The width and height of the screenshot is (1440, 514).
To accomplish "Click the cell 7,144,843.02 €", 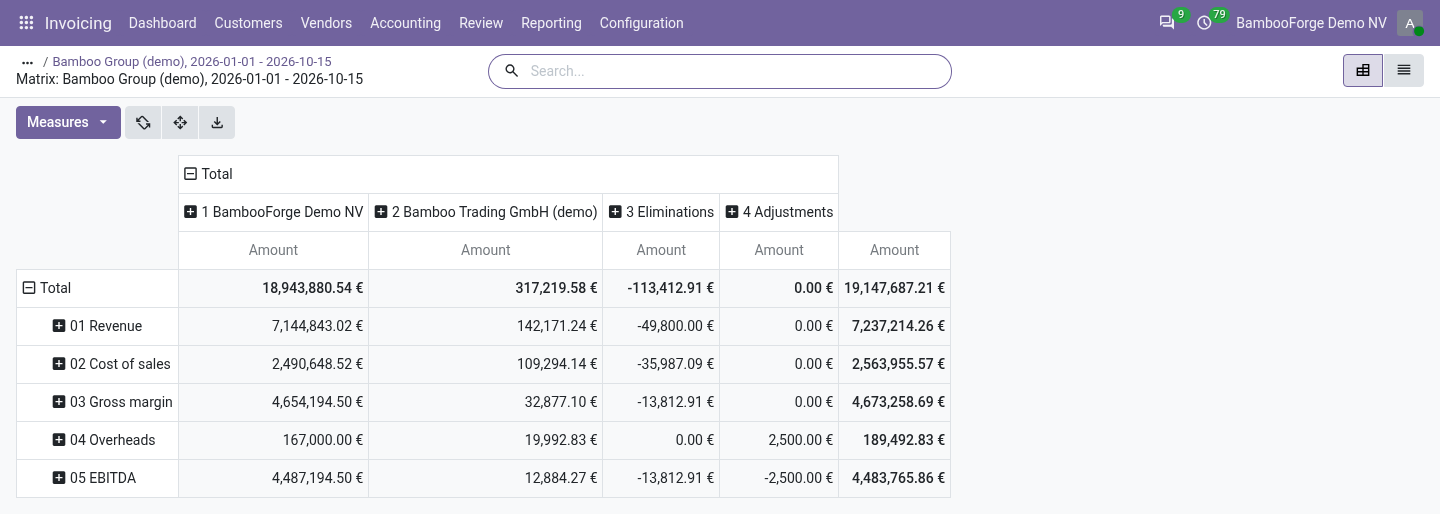I will coord(273,326).
